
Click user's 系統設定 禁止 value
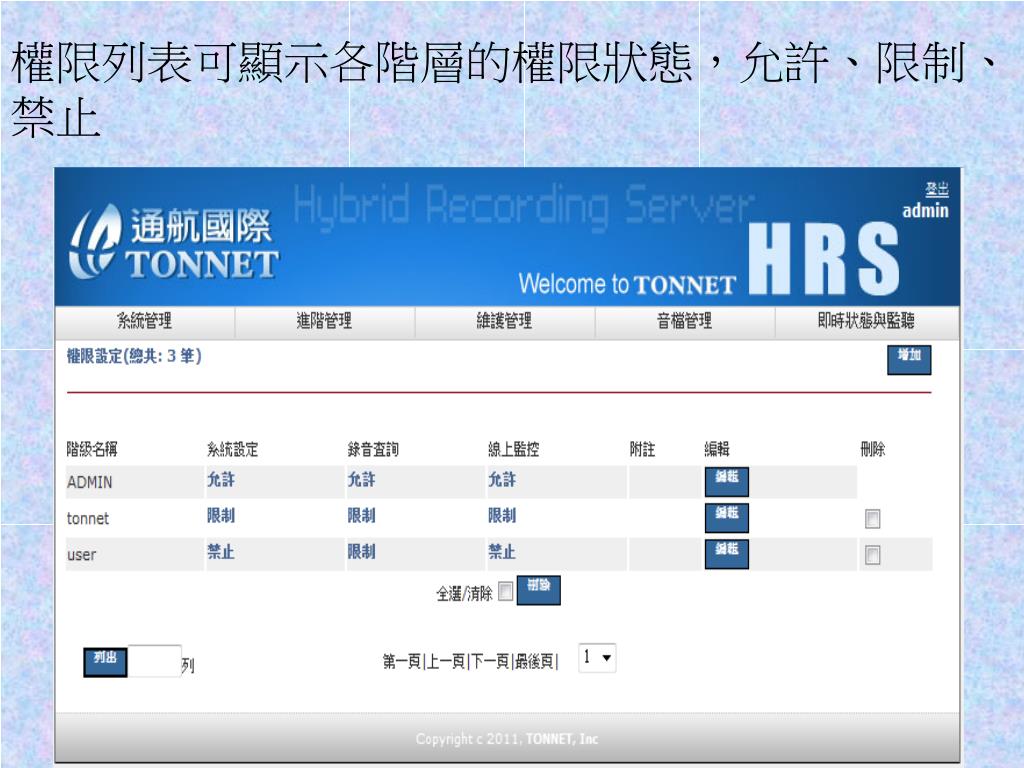[221, 552]
